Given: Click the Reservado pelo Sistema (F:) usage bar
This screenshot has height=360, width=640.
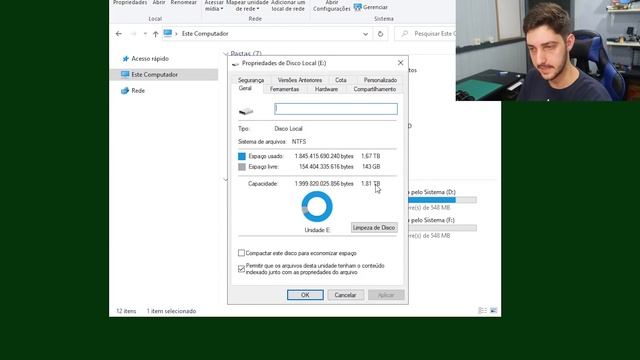Looking at the screenshot, I should (442, 228).
